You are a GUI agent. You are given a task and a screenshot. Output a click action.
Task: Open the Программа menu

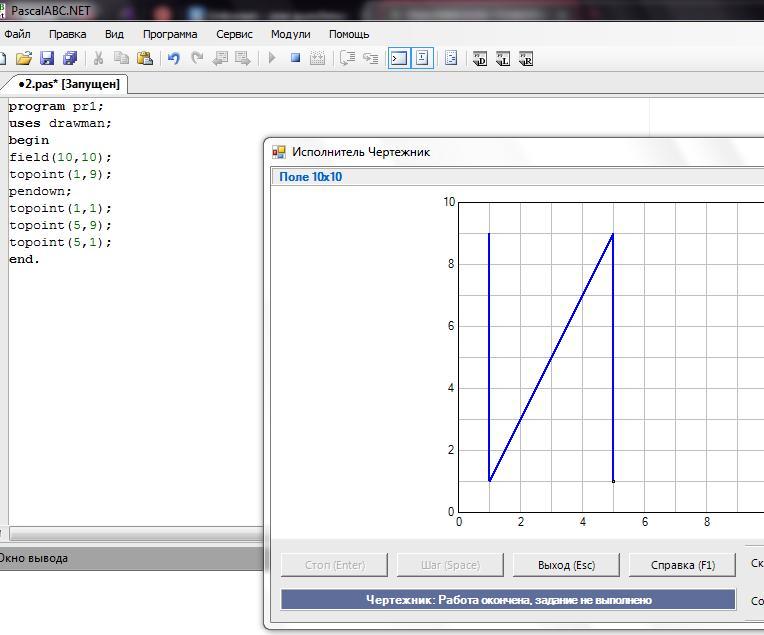tap(169, 34)
